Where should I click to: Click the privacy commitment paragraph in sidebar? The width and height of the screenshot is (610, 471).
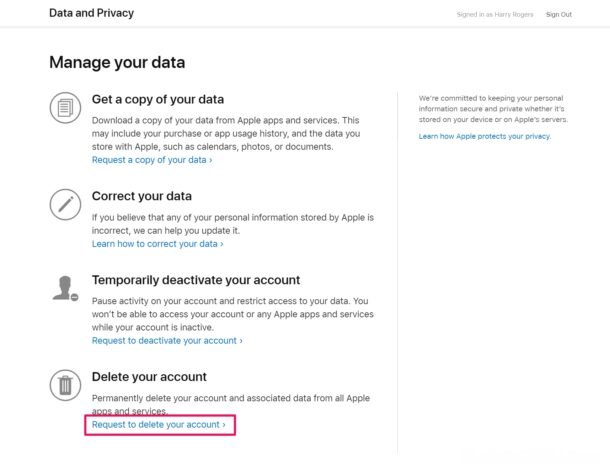(493, 109)
